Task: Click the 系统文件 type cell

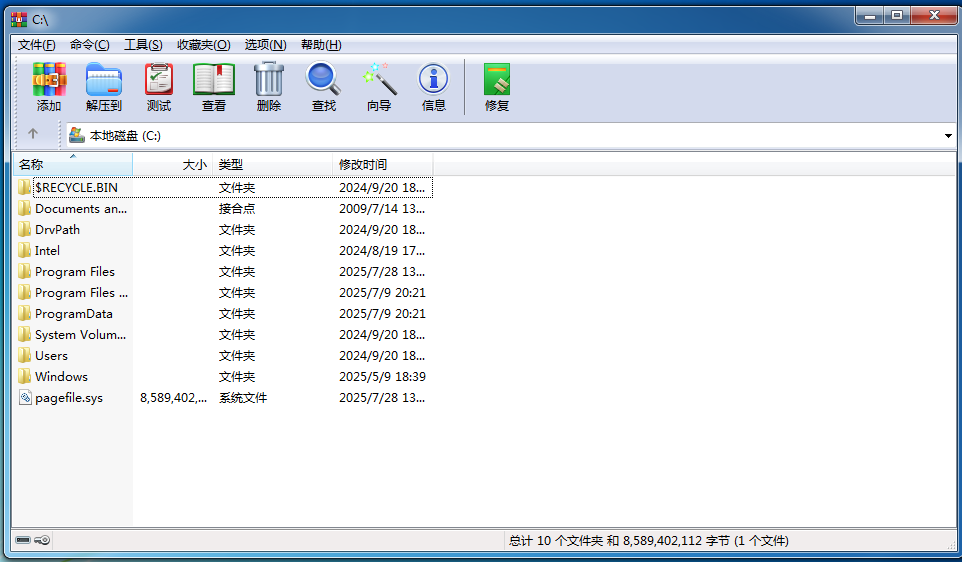Action: pyautogui.click(x=243, y=398)
